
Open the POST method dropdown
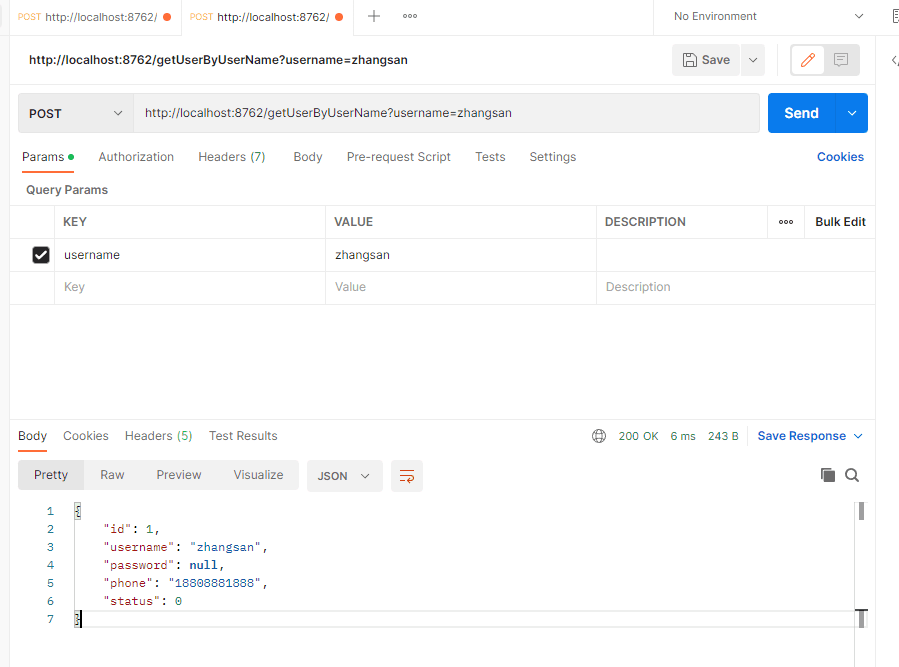point(76,114)
